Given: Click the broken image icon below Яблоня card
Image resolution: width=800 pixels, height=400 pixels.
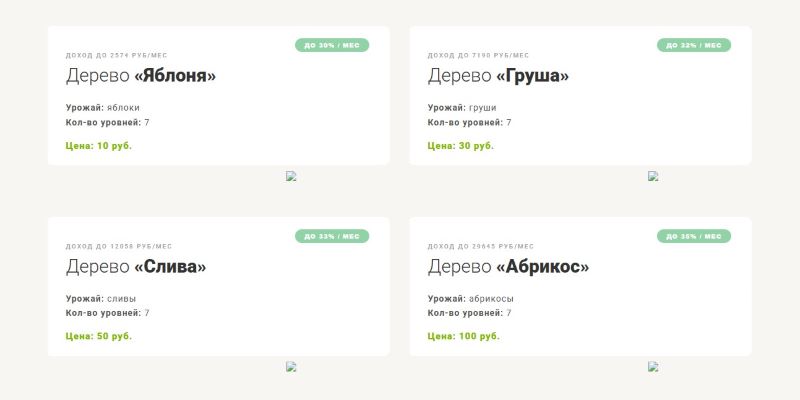Looking at the screenshot, I should [291, 176].
